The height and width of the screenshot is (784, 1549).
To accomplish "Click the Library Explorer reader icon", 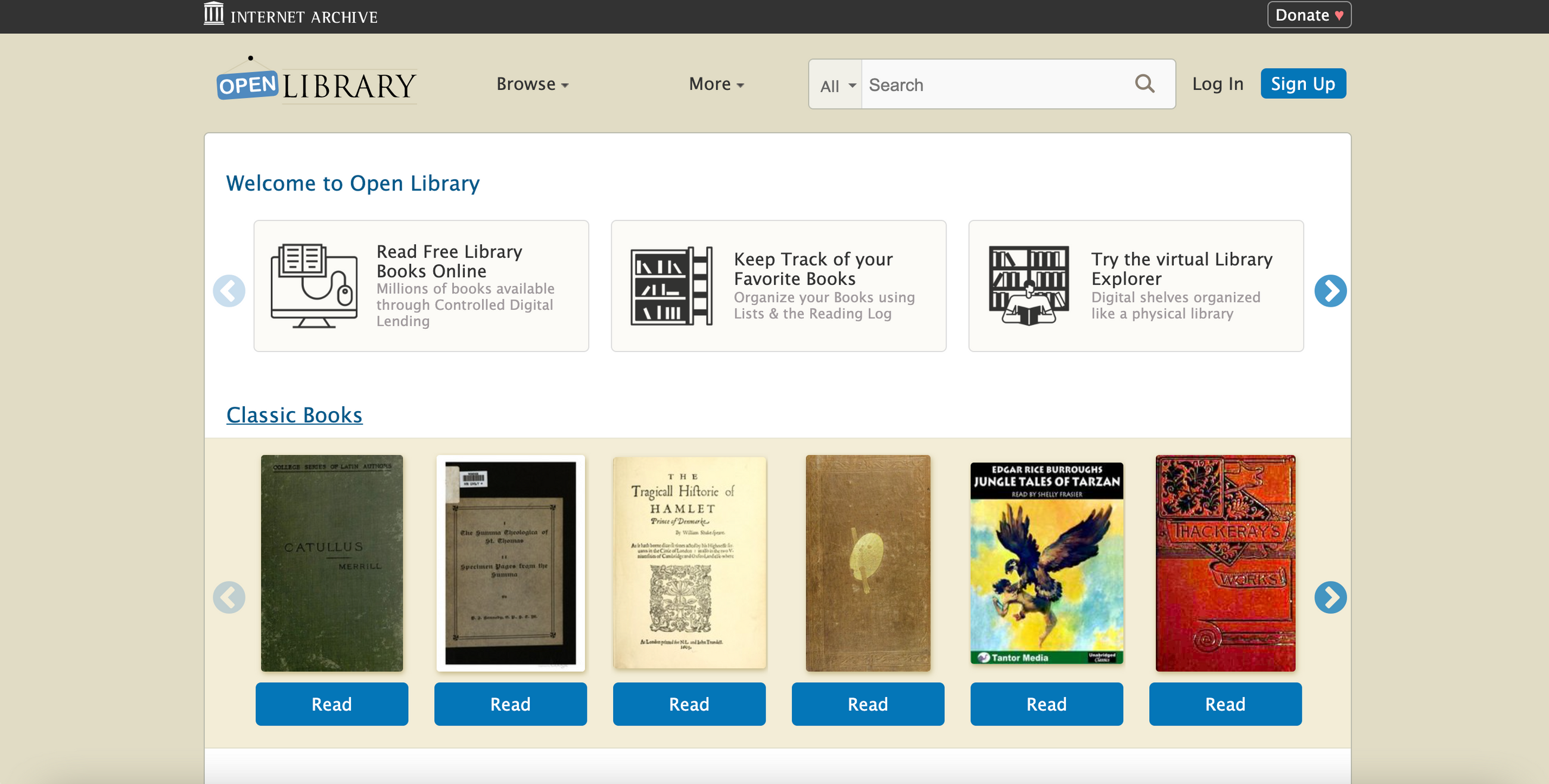I will [1028, 285].
